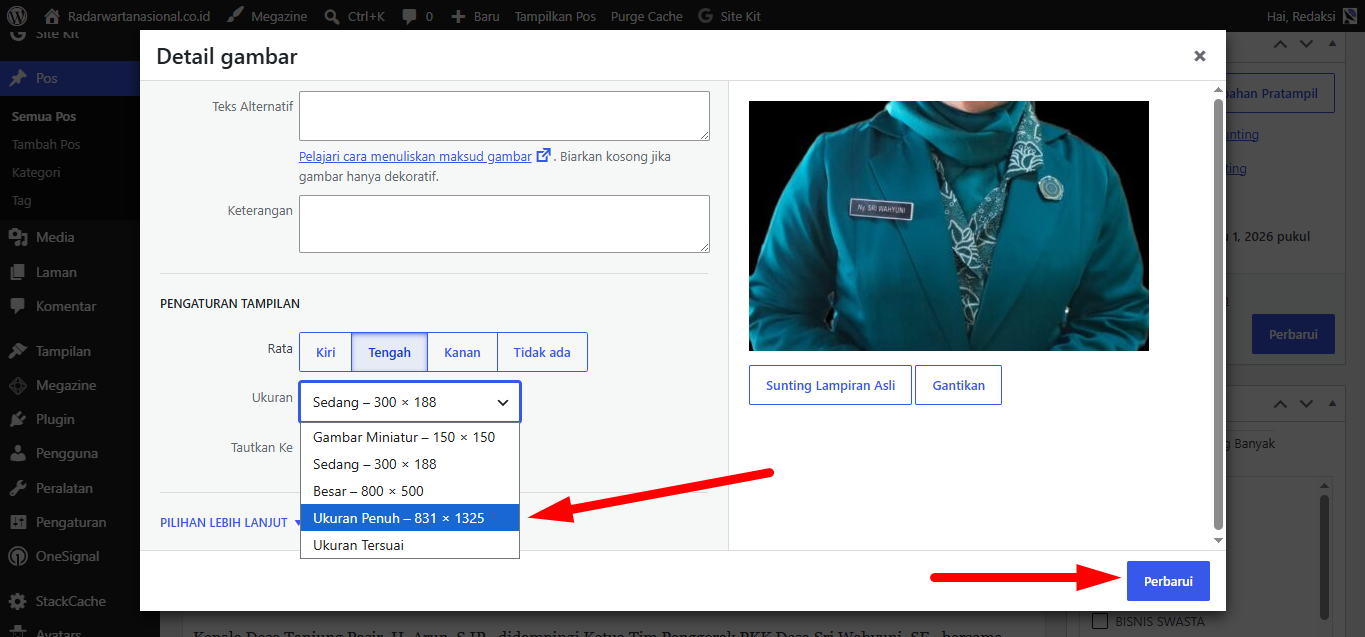The image size is (1365, 637).
Task: Focus the Teks Alternatif field
Action: [x=504, y=116]
